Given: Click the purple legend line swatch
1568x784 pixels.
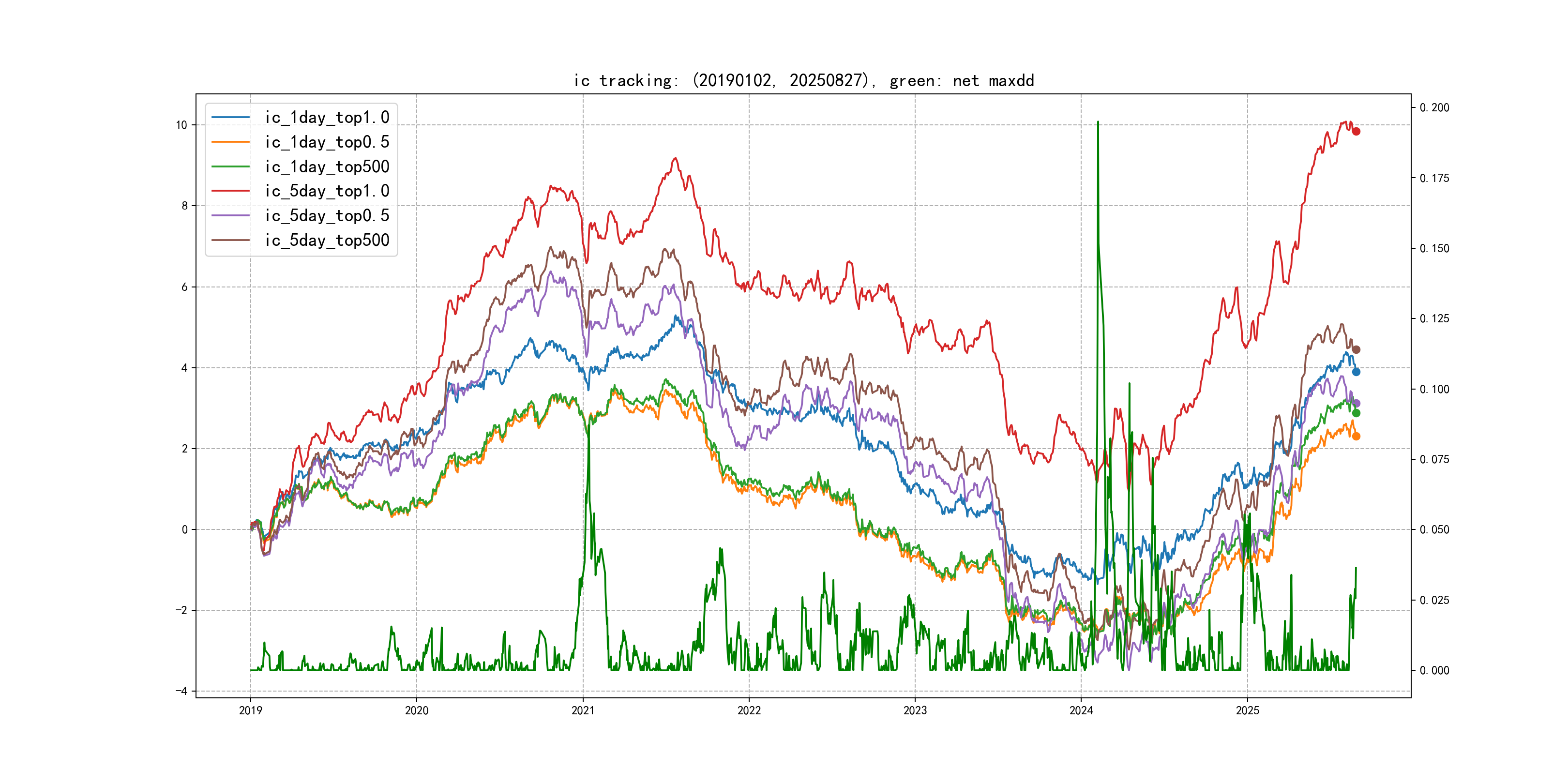Looking at the screenshot, I should [x=231, y=215].
